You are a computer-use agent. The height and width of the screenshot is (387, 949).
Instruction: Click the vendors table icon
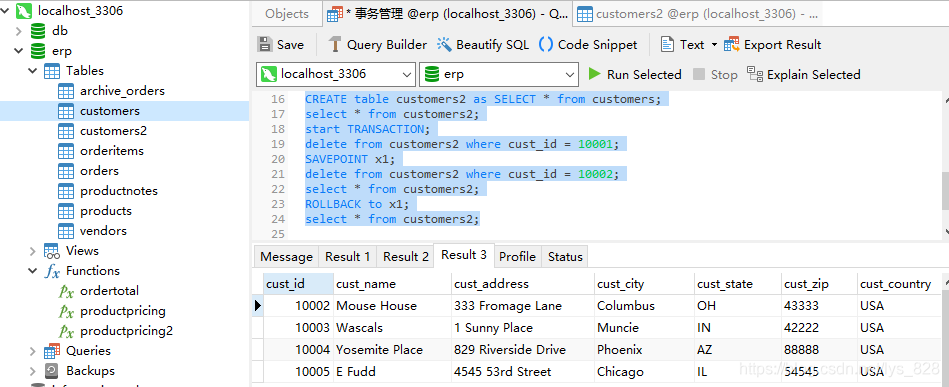click(x=66, y=231)
